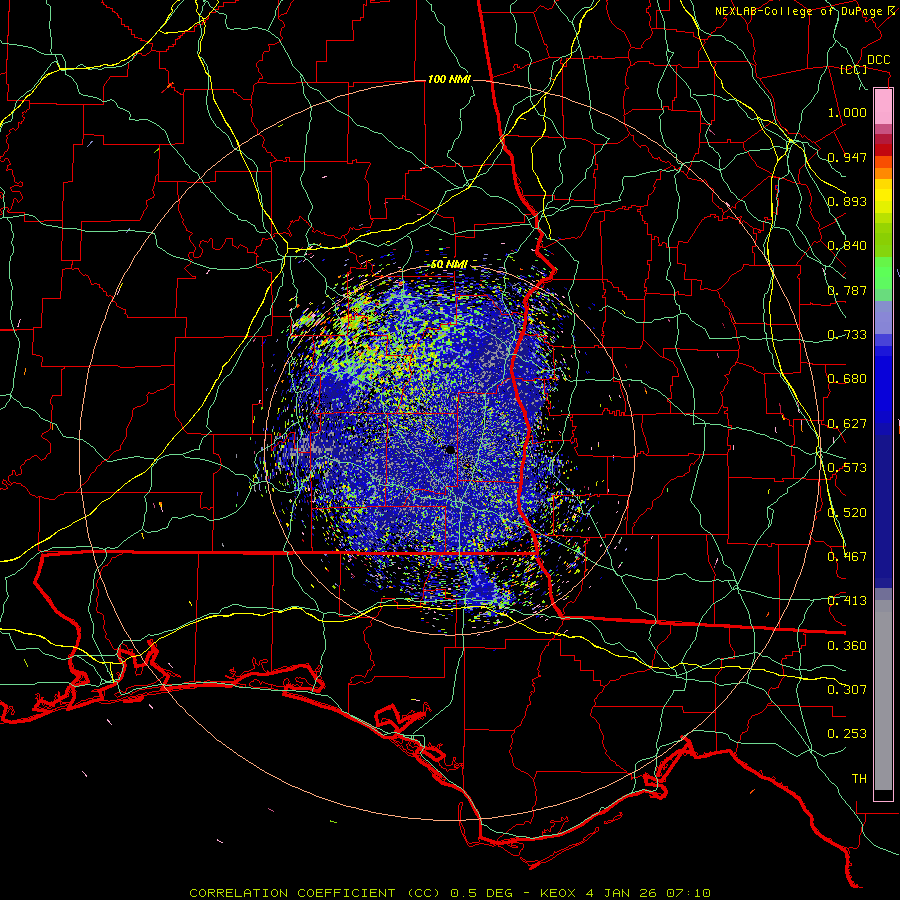
Task: Click the DCC legend title
Action: (x=878, y=60)
